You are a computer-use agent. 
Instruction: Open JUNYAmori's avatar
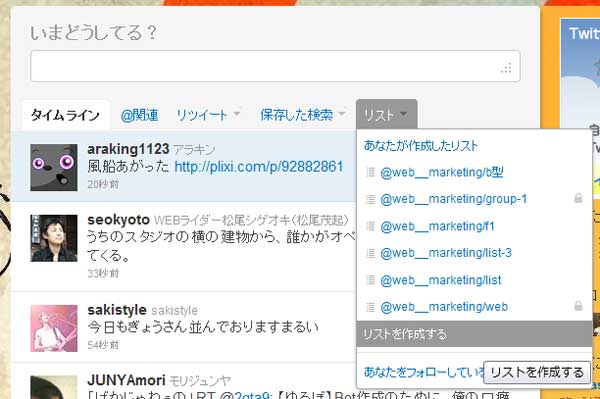[x=54, y=387]
